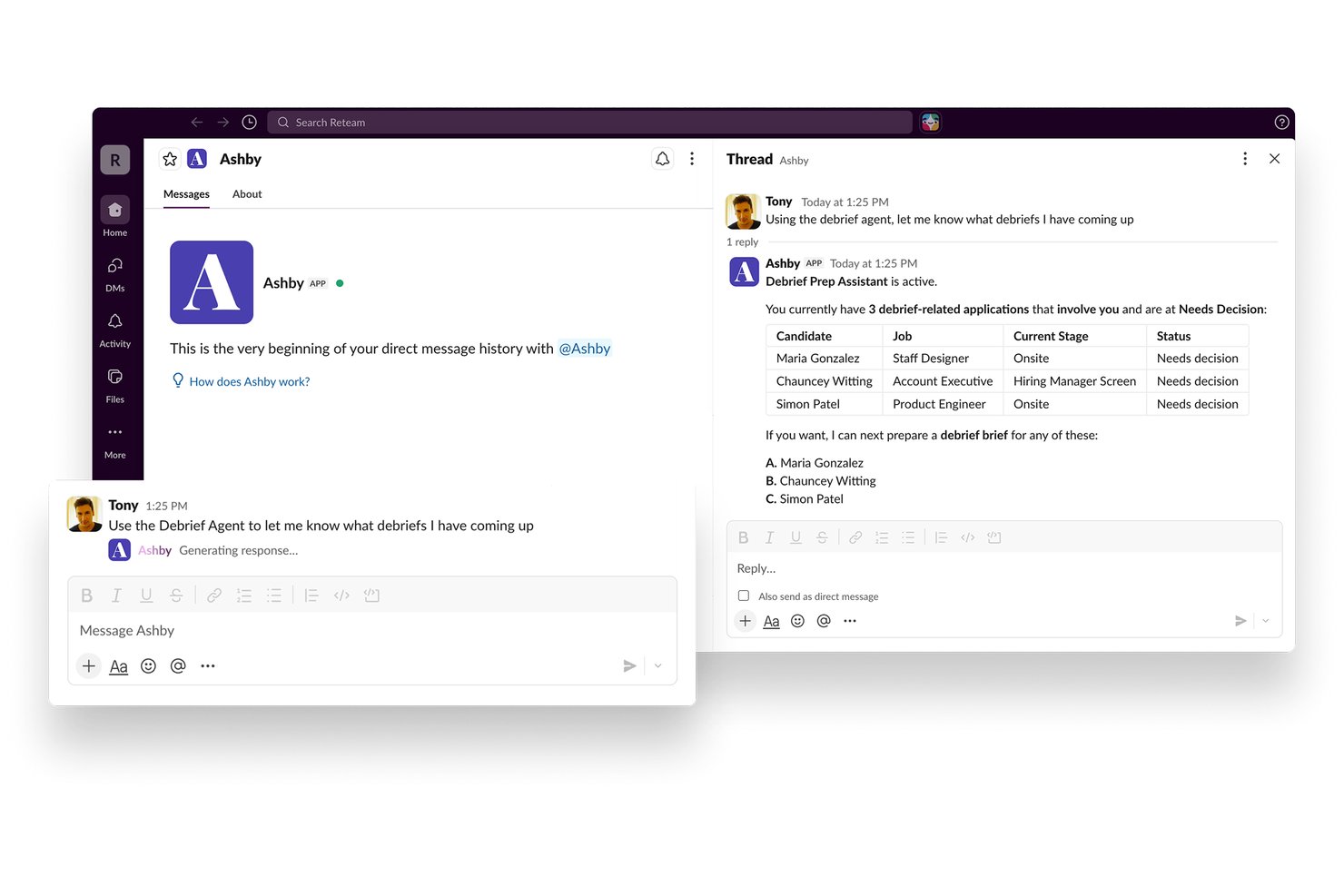Open the Home sidebar icon
Image resolution: width=1344 pixels, height=896 pixels.
tap(114, 211)
